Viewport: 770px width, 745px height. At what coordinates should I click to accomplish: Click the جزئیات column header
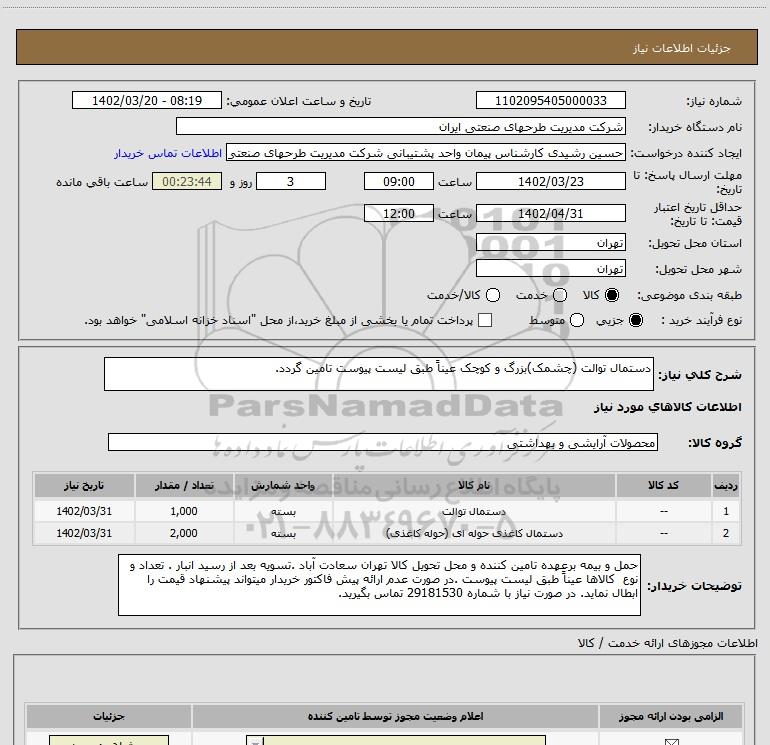click(x=109, y=717)
